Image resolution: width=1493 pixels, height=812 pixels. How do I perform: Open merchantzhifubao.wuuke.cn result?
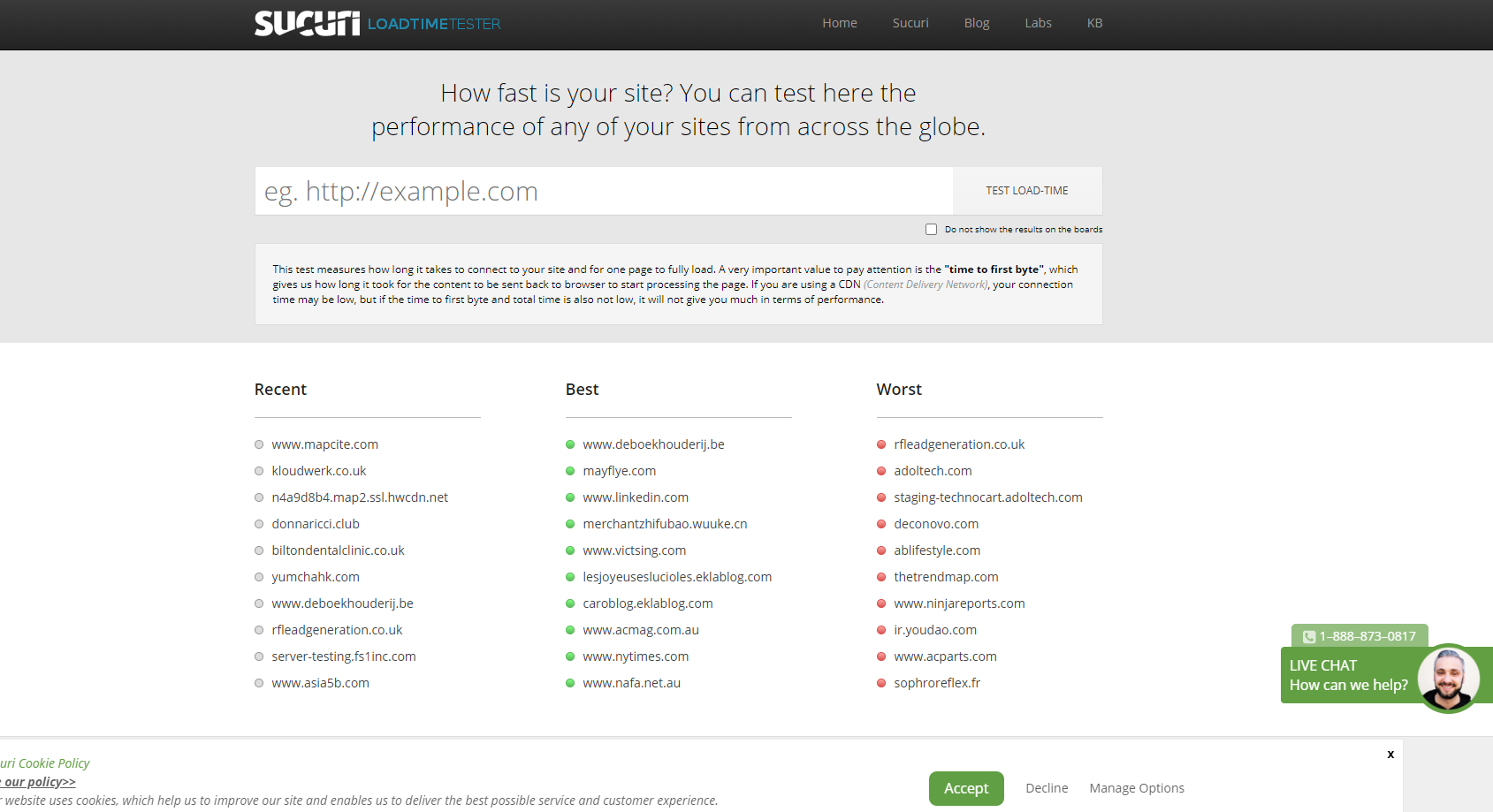point(665,524)
